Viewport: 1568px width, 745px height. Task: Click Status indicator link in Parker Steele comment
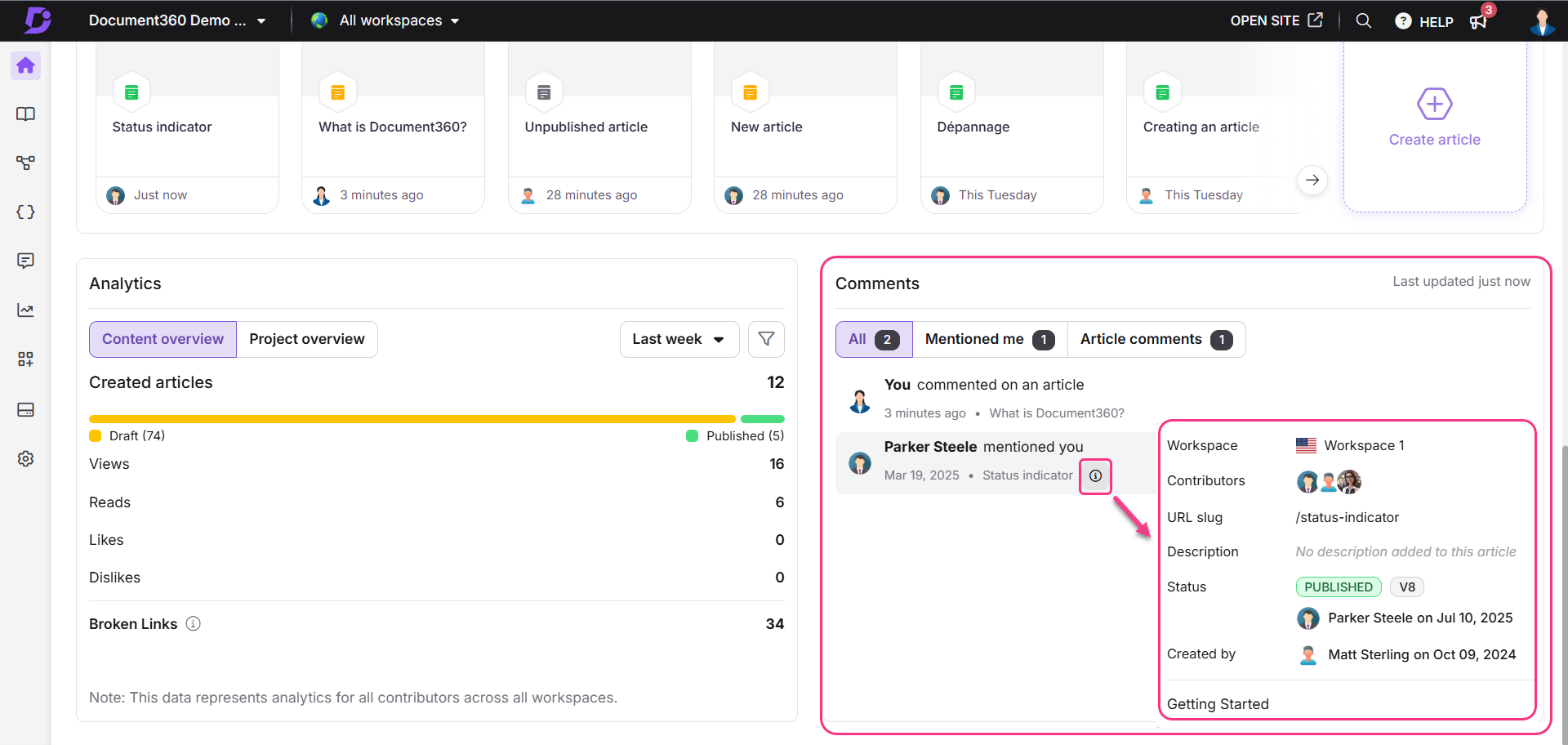click(1027, 475)
